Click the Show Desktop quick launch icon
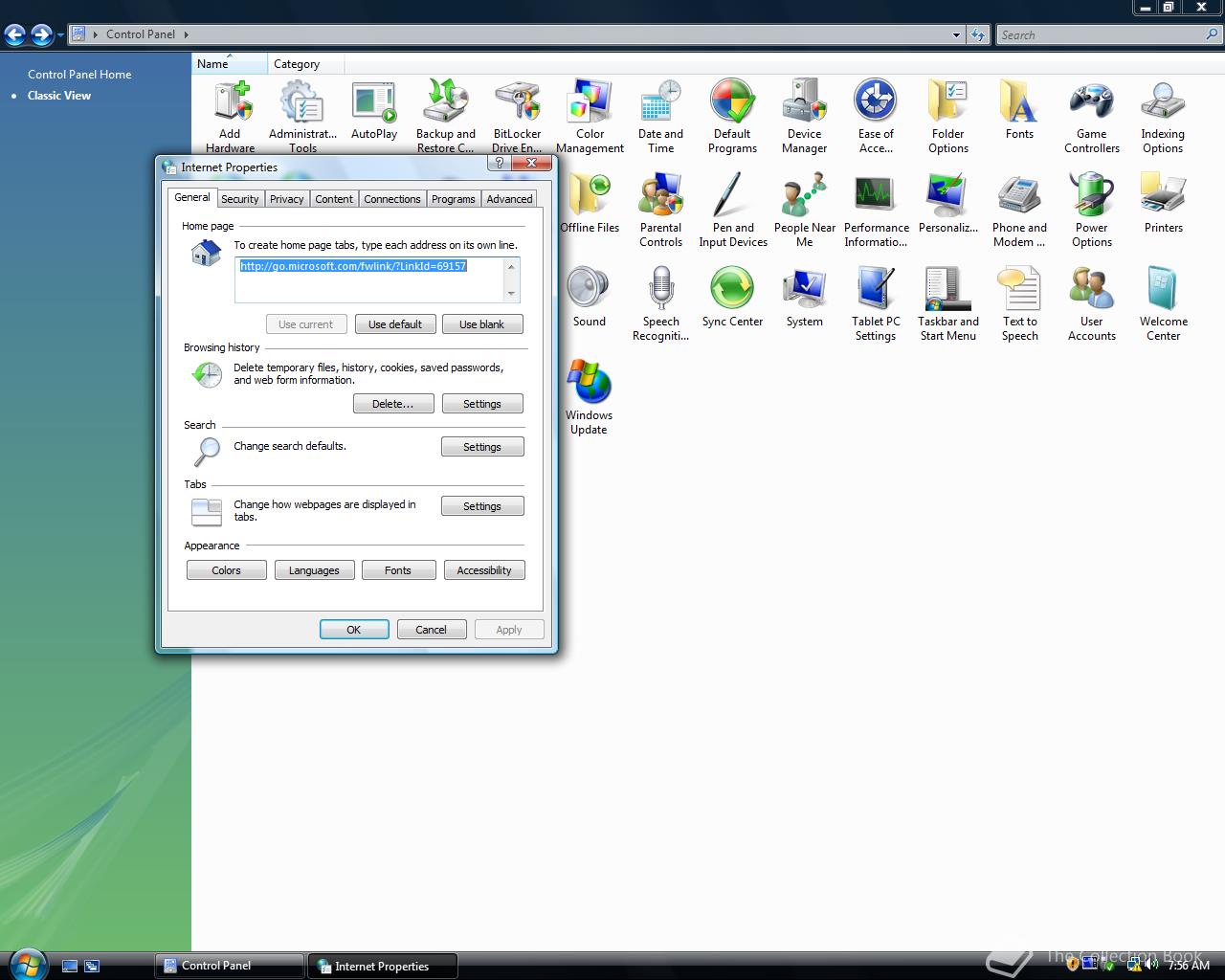 tap(70, 966)
